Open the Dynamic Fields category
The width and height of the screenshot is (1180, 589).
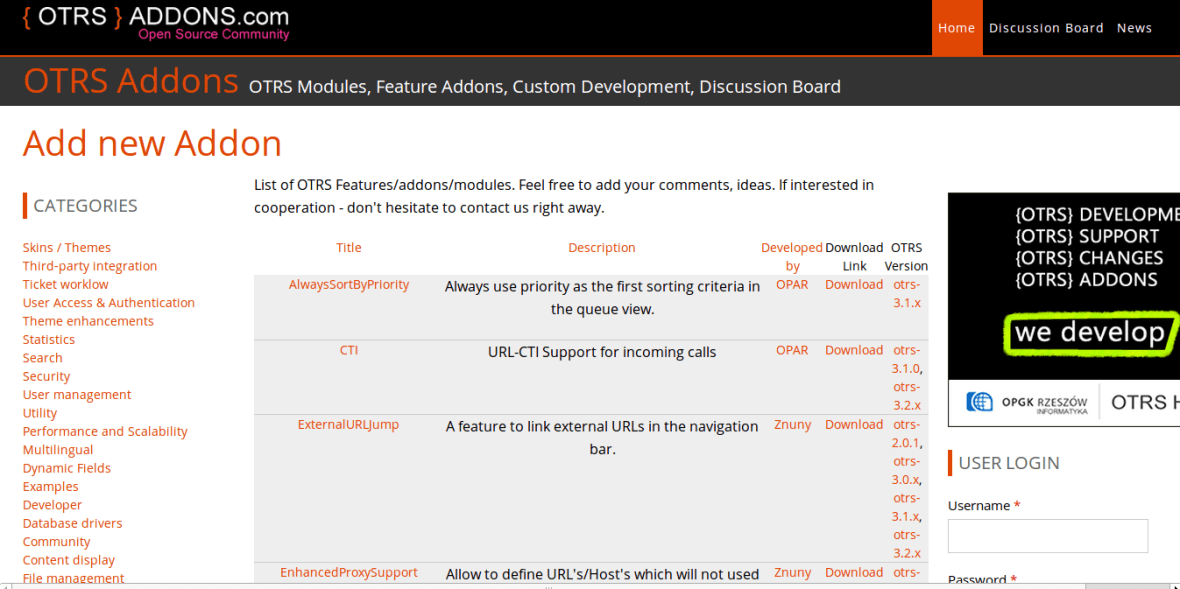tap(66, 467)
